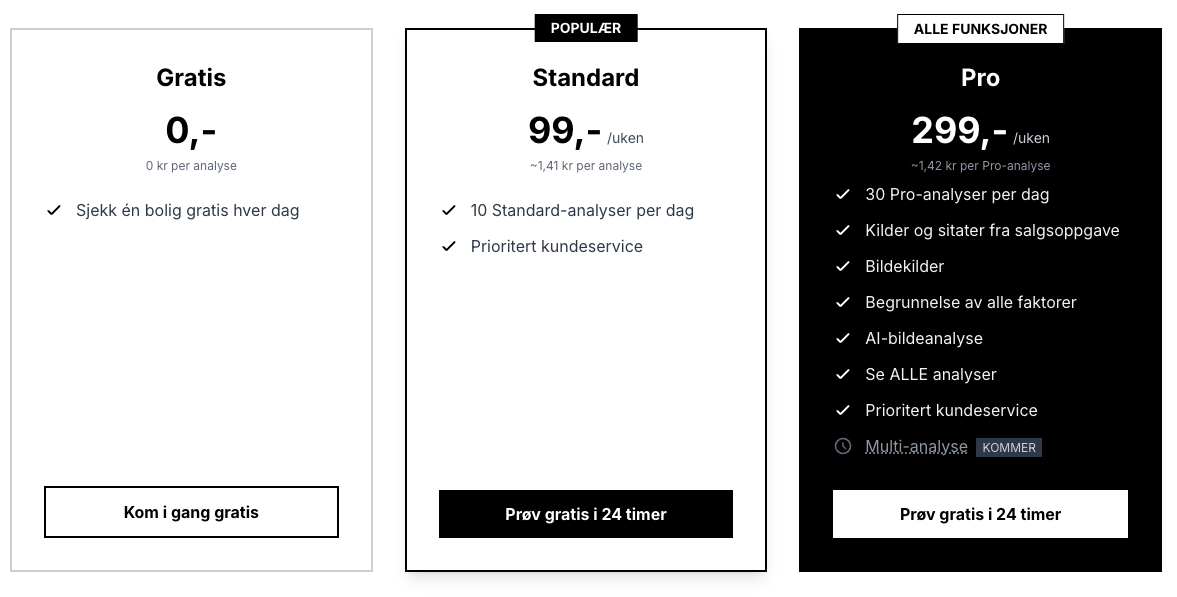Click Prøv gratis i 24 timer on Standard plan
1177x597 pixels.
point(586,514)
